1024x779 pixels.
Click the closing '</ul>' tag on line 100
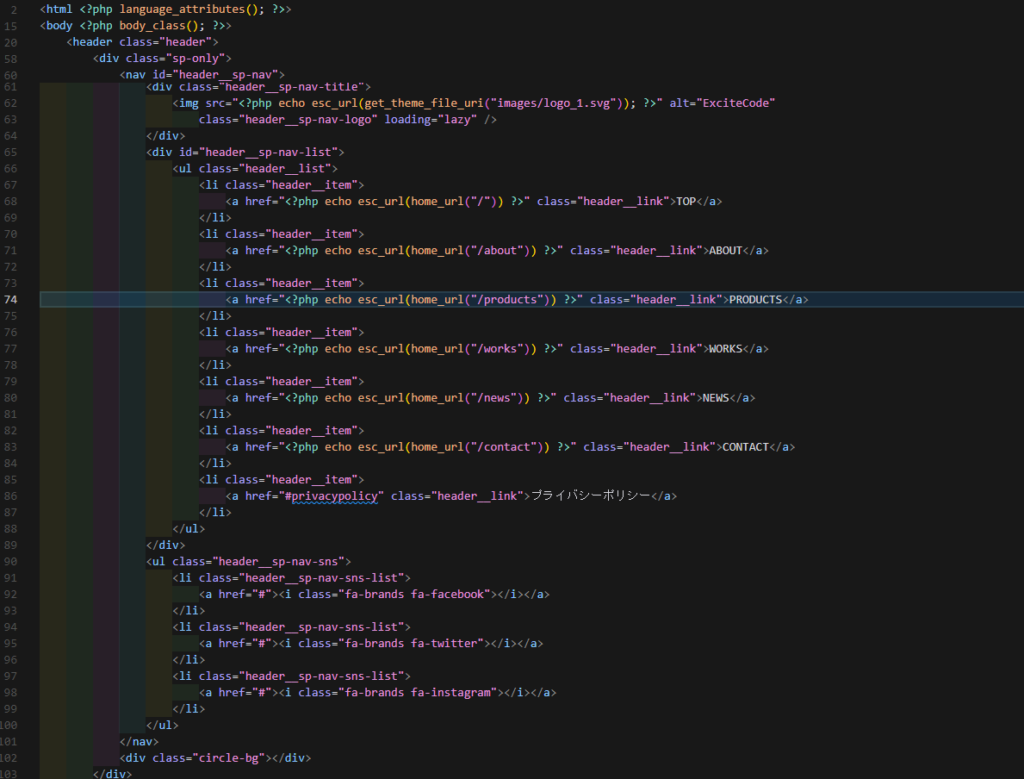click(x=163, y=725)
